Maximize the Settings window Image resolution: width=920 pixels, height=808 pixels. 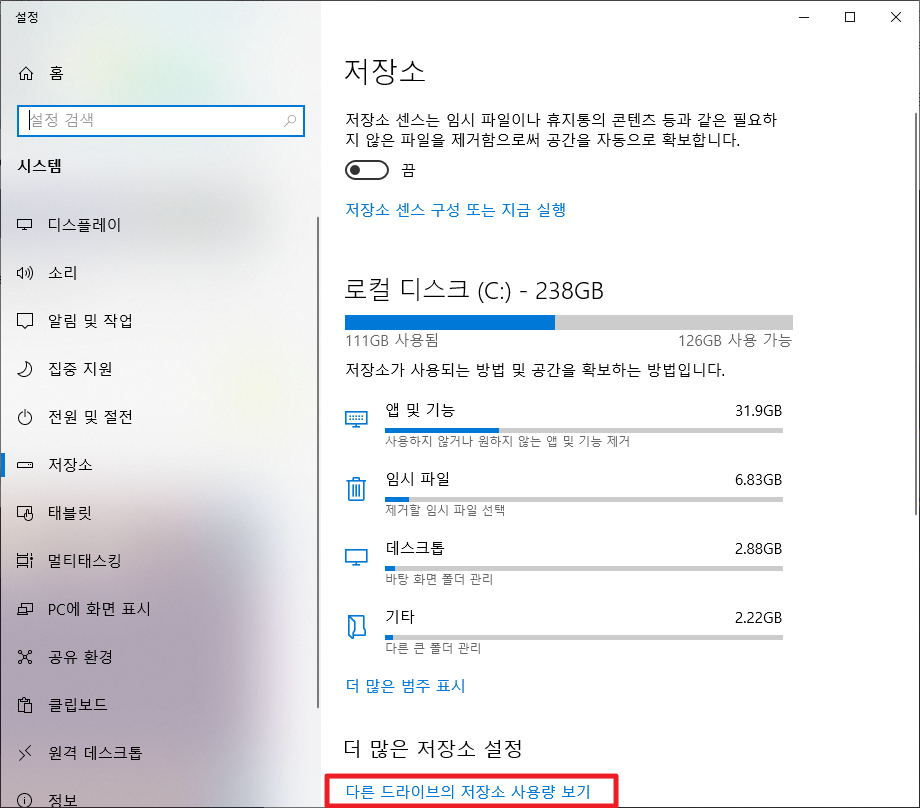click(x=850, y=17)
